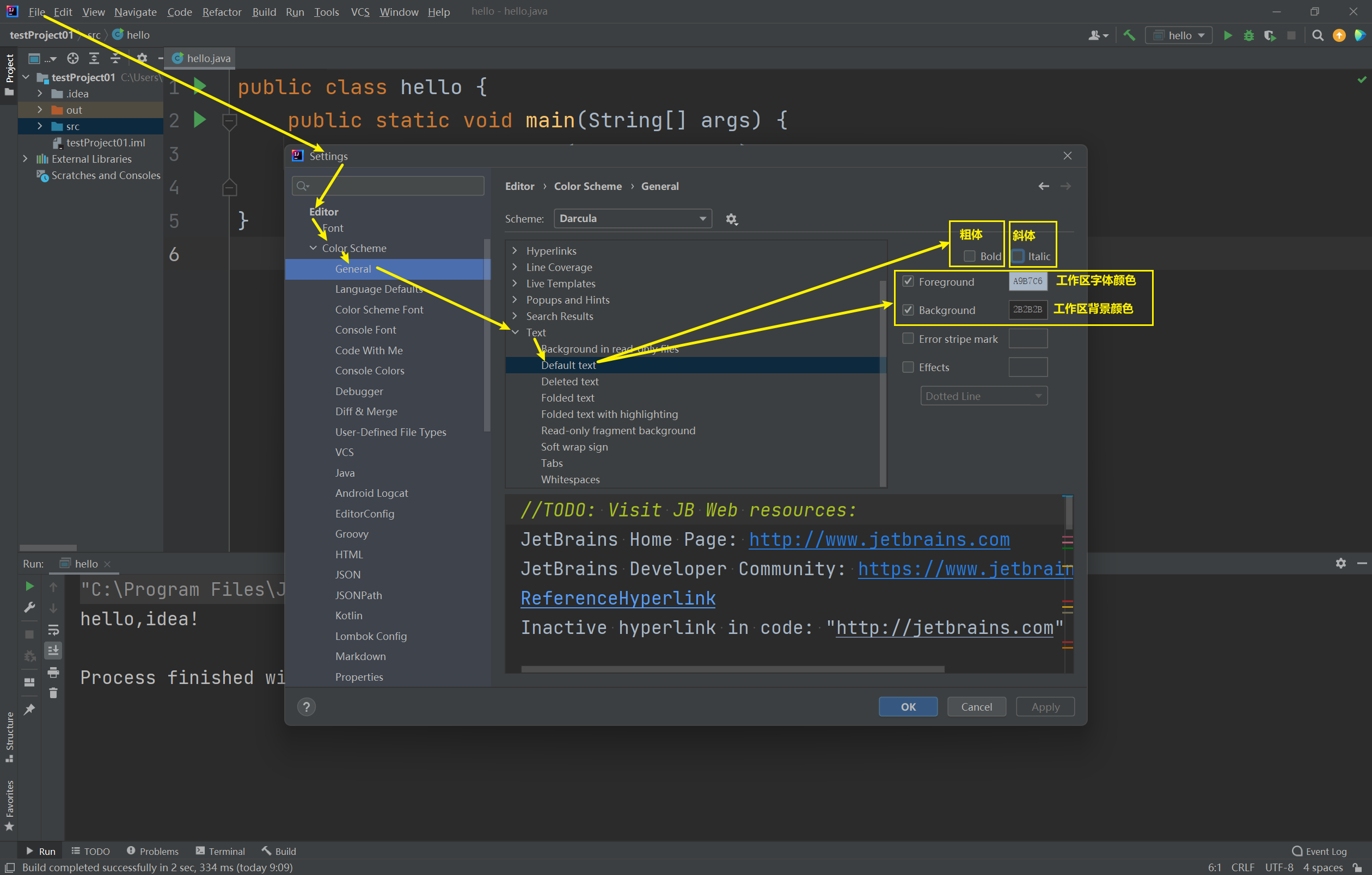
Task: Open the Refactor menu
Action: [222, 11]
